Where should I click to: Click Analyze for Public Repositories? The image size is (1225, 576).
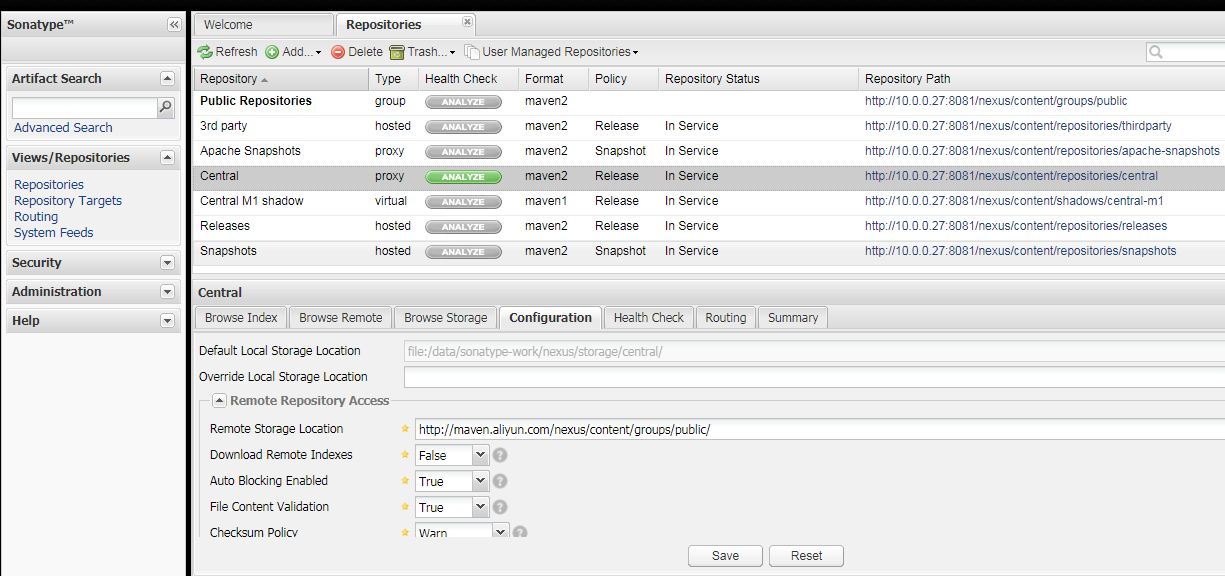pyautogui.click(x=463, y=101)
